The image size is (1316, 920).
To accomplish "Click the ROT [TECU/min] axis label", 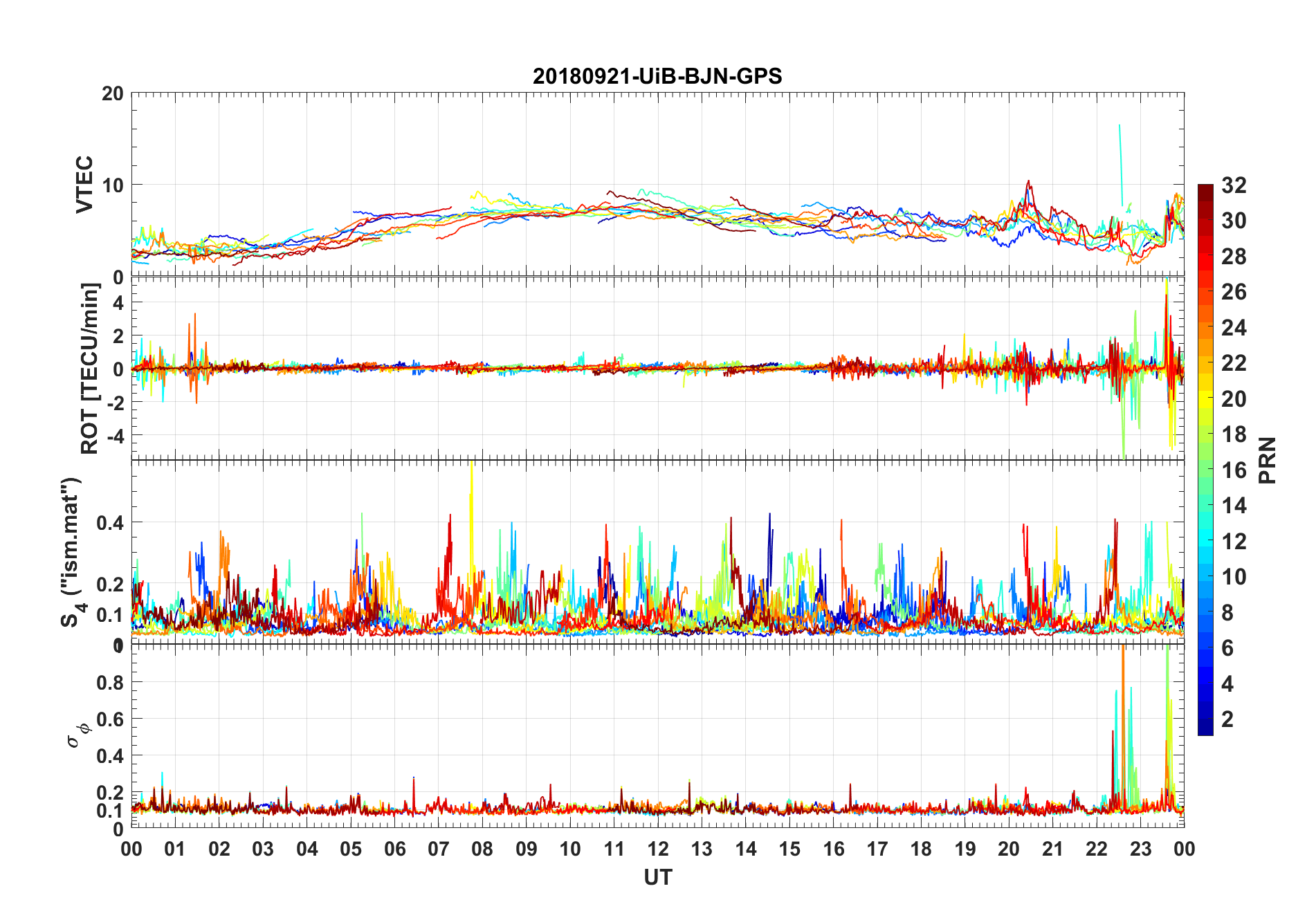I will point(90,369).
